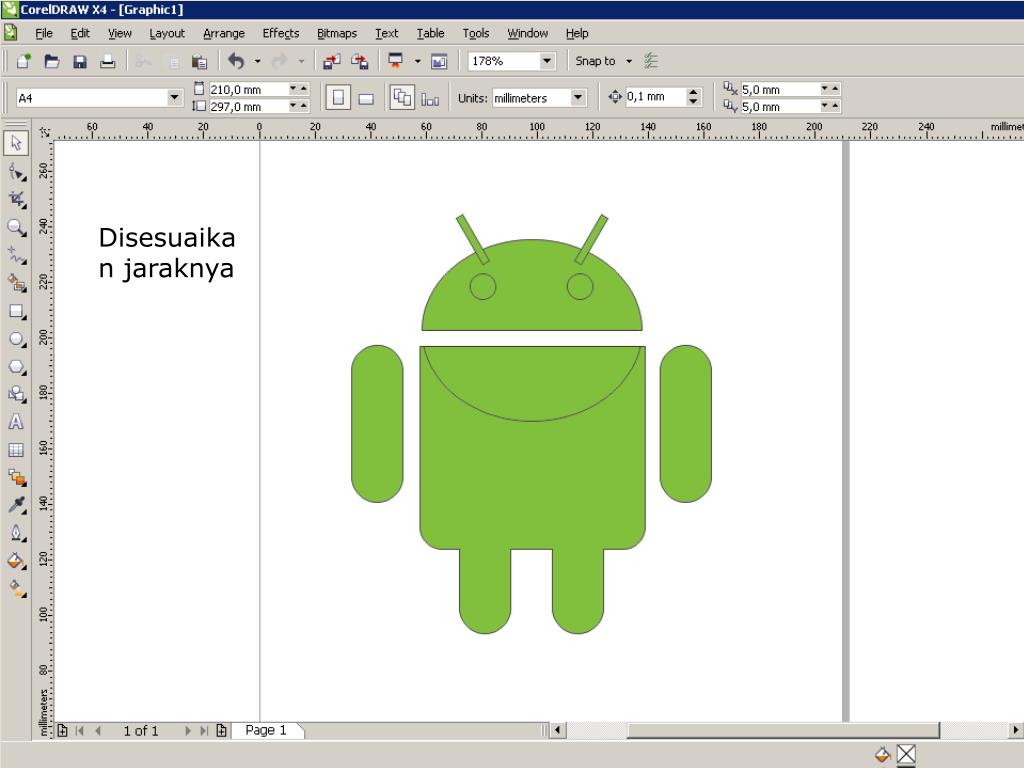Select the Smart Fill tool

pyautogui.click(x=16, y=283)
